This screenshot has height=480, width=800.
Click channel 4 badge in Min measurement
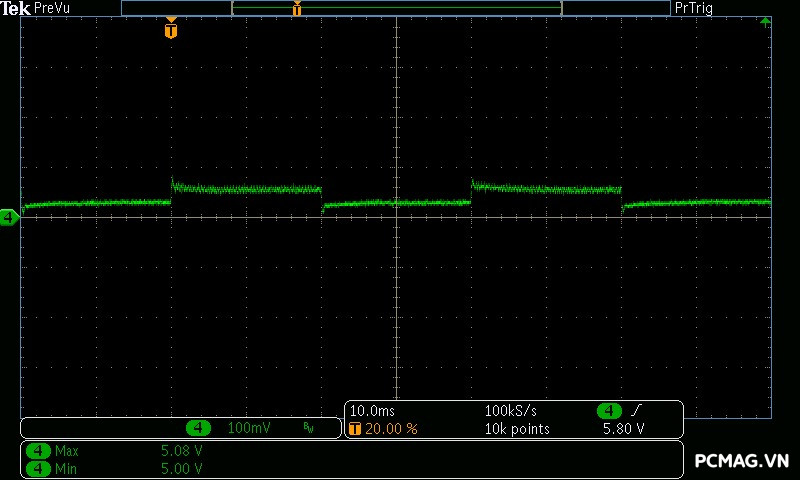(38, 467)
